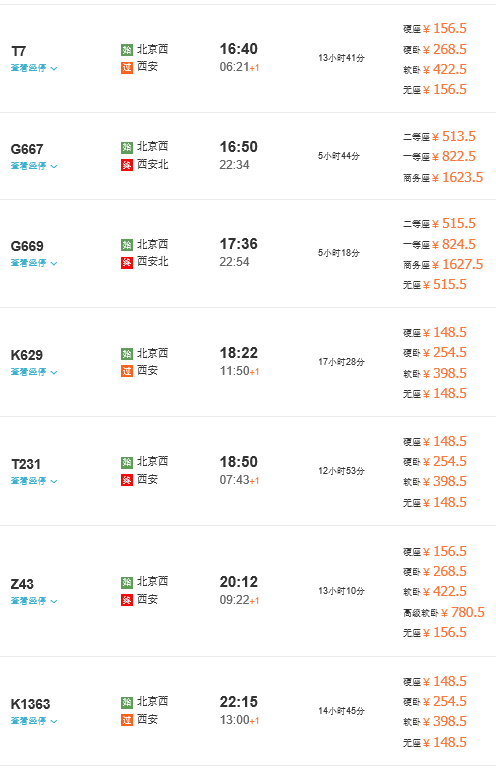Image resolution: width=496 pixels, height=773 pixels.
Task: Expand the stop list under T7
Action: click(x=34, y=68)
